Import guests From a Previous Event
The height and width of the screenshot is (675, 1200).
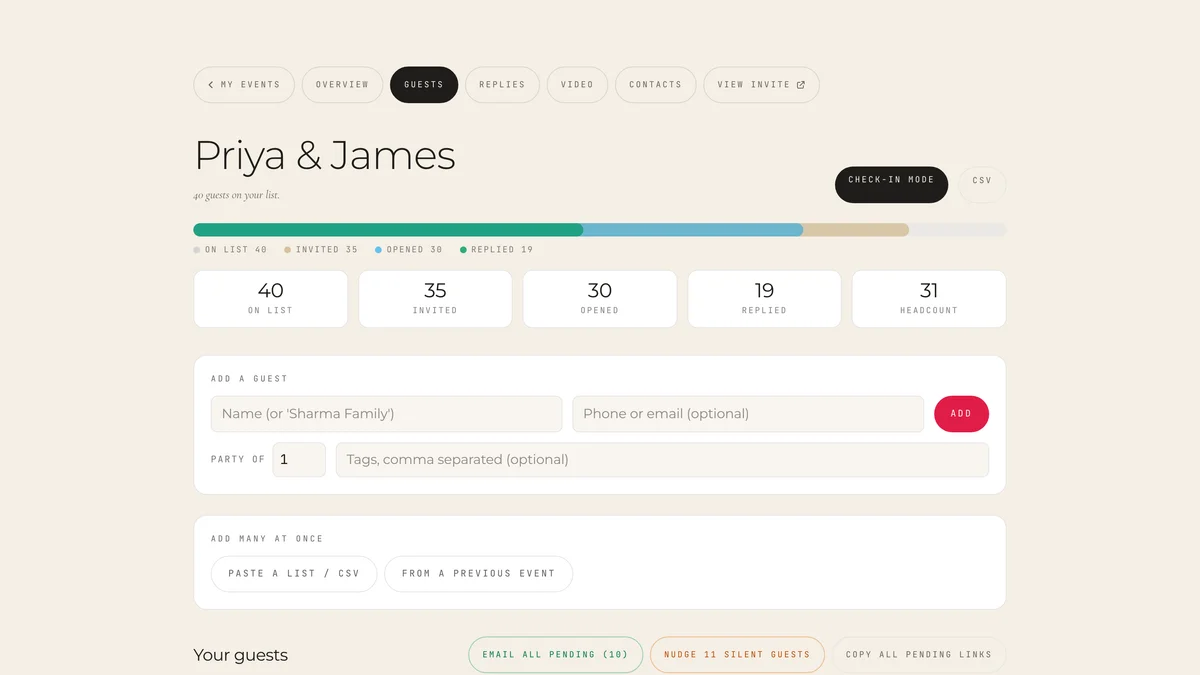pos(478,574)
